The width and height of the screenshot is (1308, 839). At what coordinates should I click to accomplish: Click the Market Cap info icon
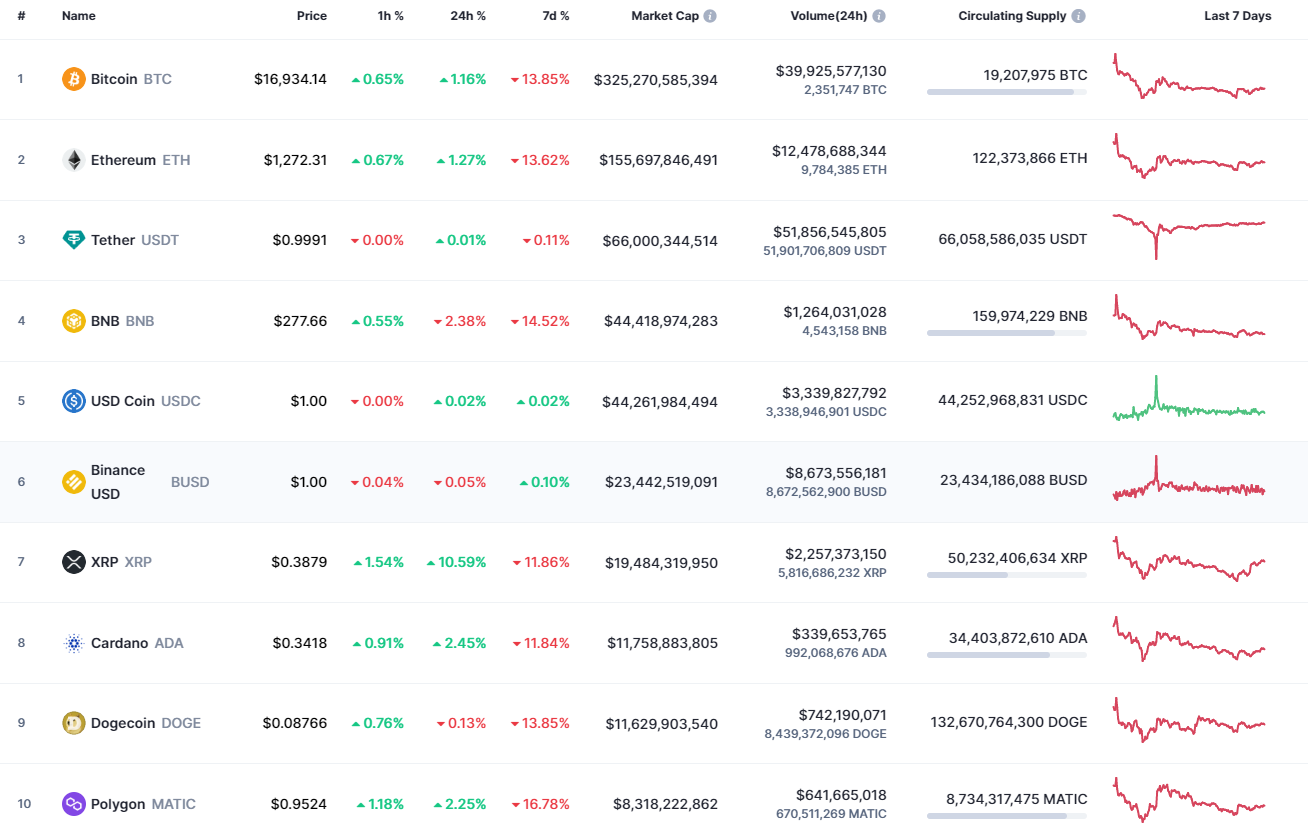(x=710, y=16)
